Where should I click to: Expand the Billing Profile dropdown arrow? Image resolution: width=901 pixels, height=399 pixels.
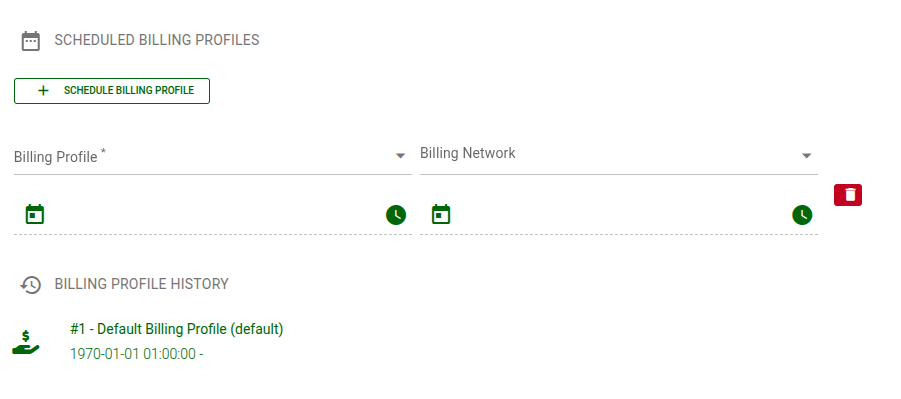[x=401, y=156]
